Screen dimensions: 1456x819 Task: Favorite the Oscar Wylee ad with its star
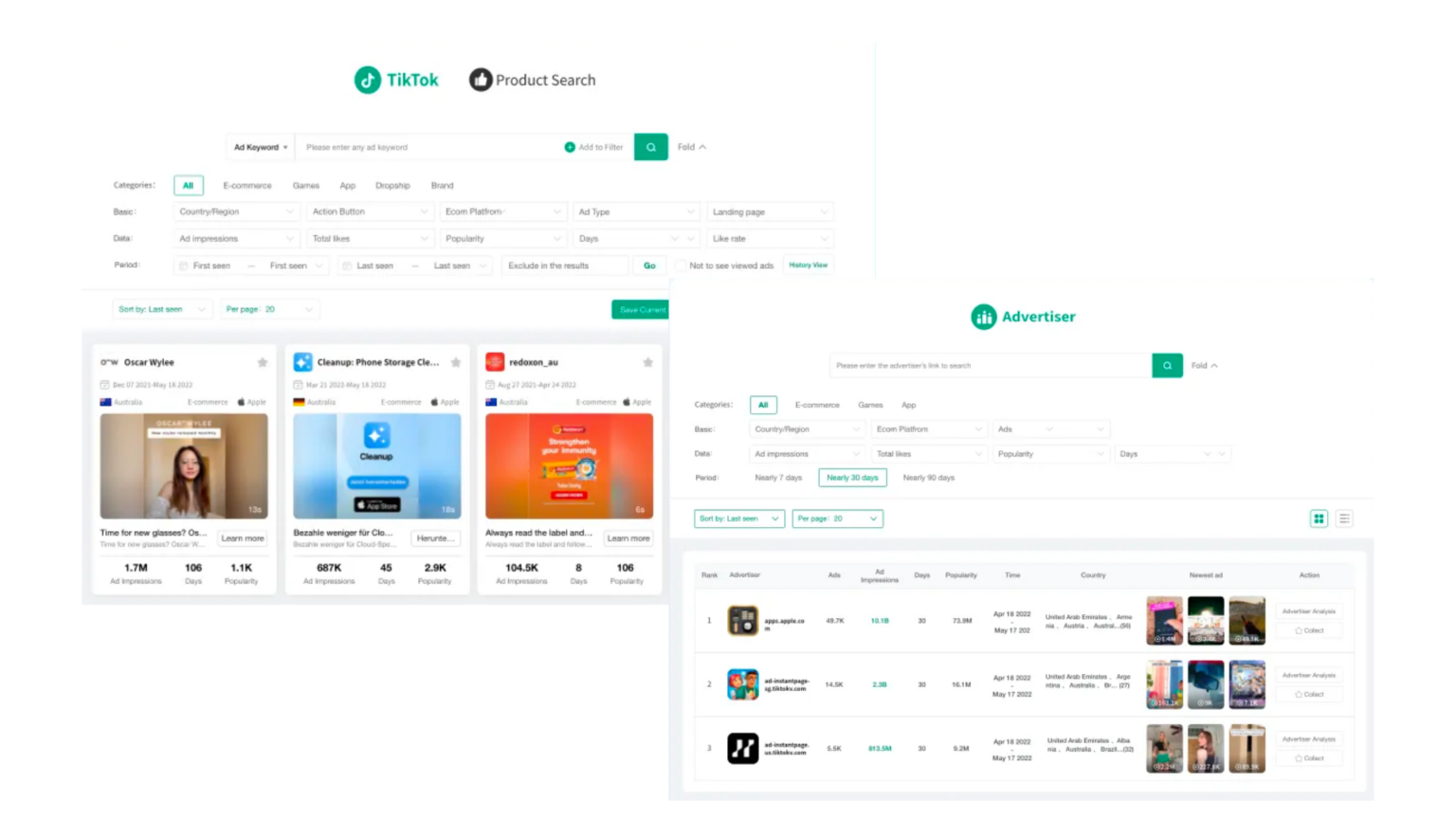pyautogui.click(x=263, y=362)
